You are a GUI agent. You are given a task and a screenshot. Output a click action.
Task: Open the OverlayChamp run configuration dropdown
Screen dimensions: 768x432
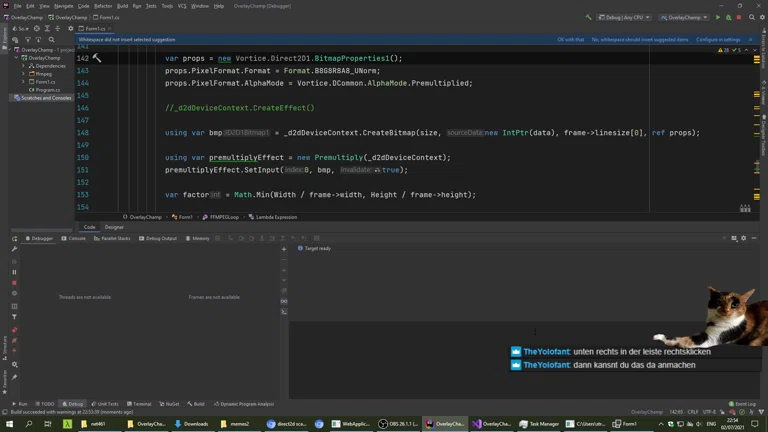coord(684,17)
